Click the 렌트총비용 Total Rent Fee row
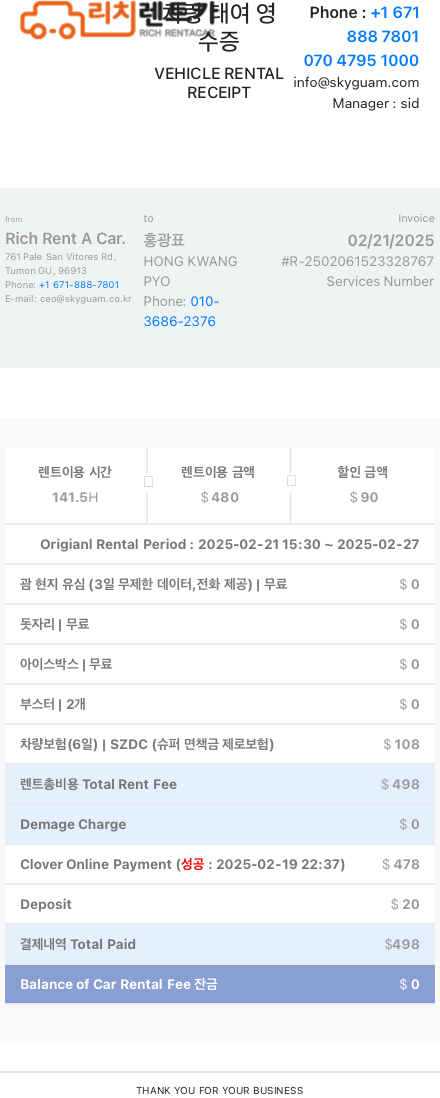 220,784
